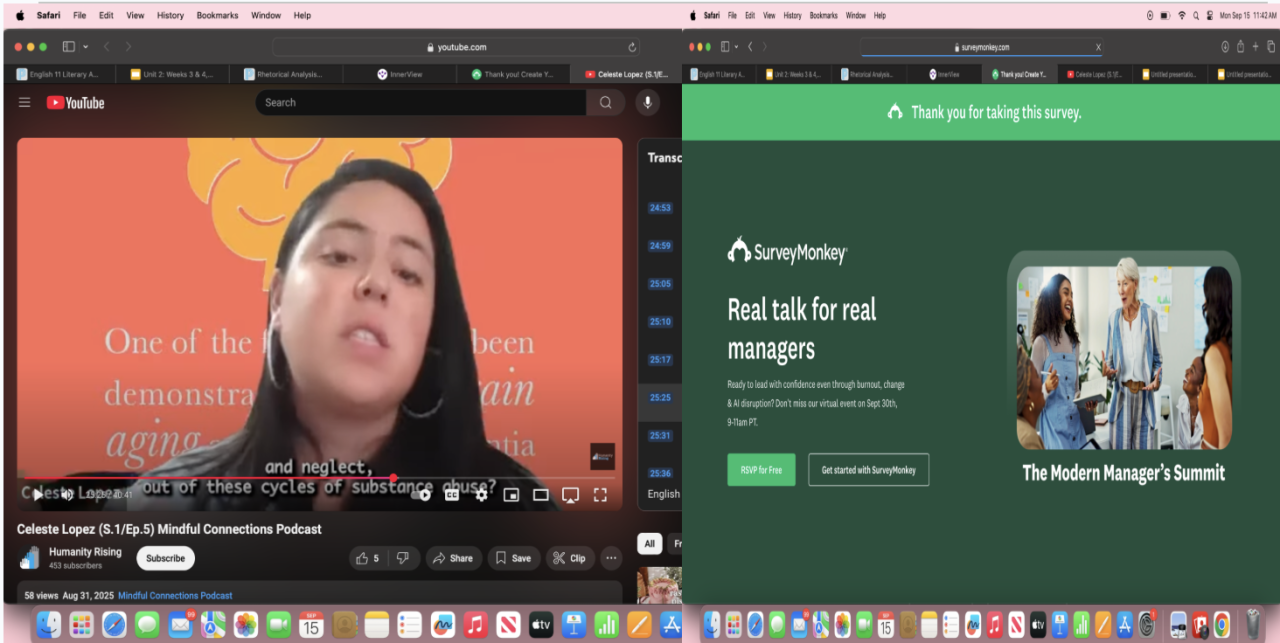This screenshot has height=643, width=1280.
Task: Click the youtube.com address bar
Action: click(456, 47)
